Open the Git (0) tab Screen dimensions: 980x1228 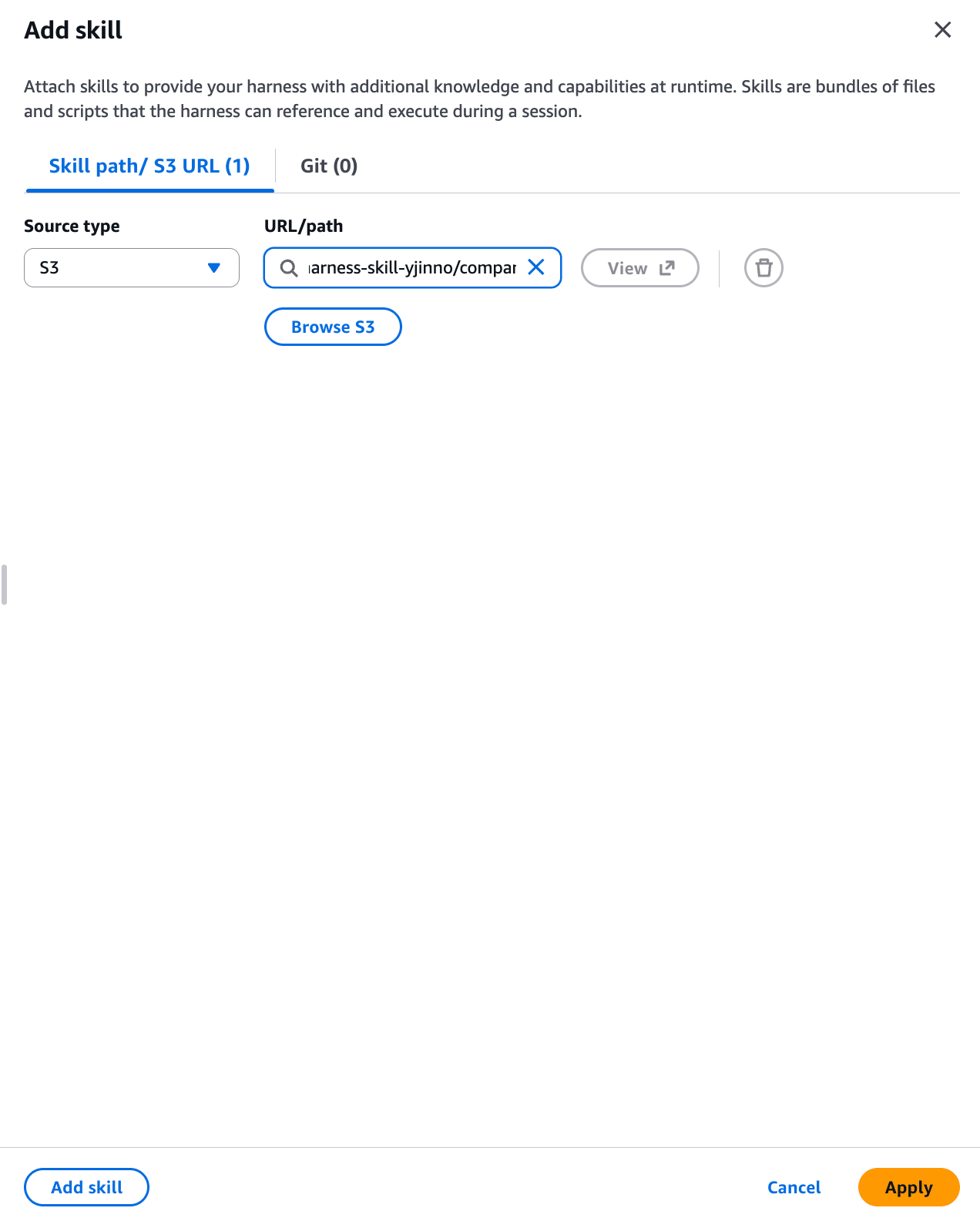point(329,166)
